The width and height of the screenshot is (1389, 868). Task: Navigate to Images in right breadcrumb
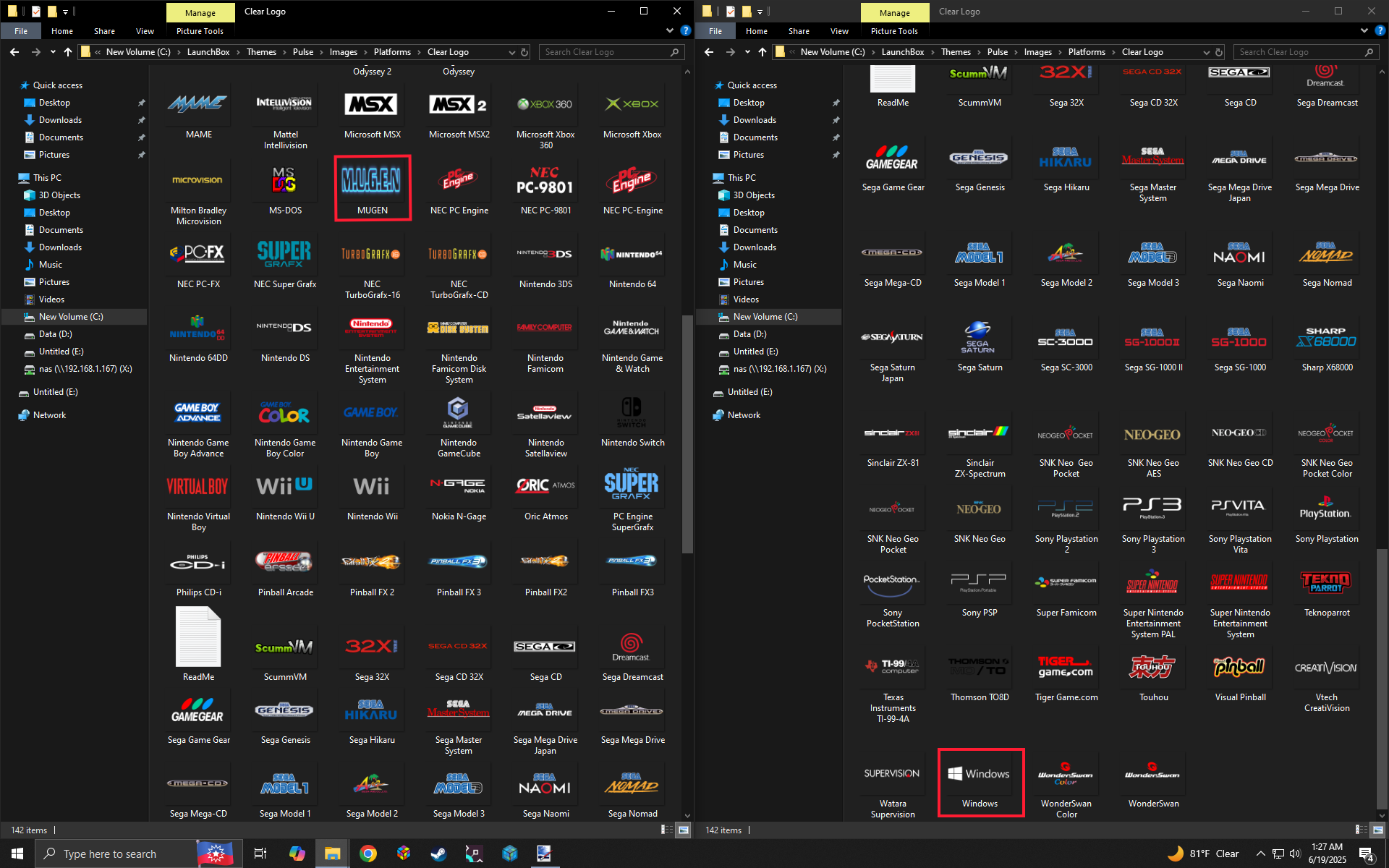pyautogui.click(x=1037, y=52)
